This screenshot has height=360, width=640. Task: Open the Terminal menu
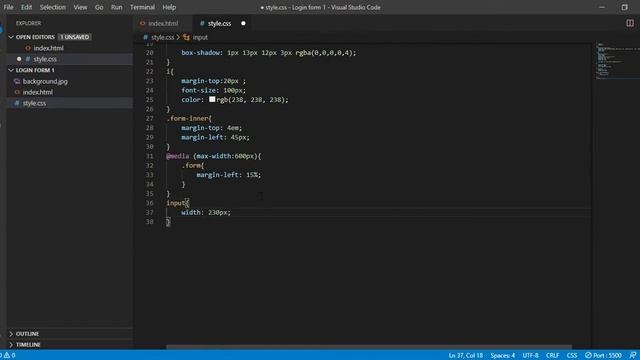coord(142,7)
